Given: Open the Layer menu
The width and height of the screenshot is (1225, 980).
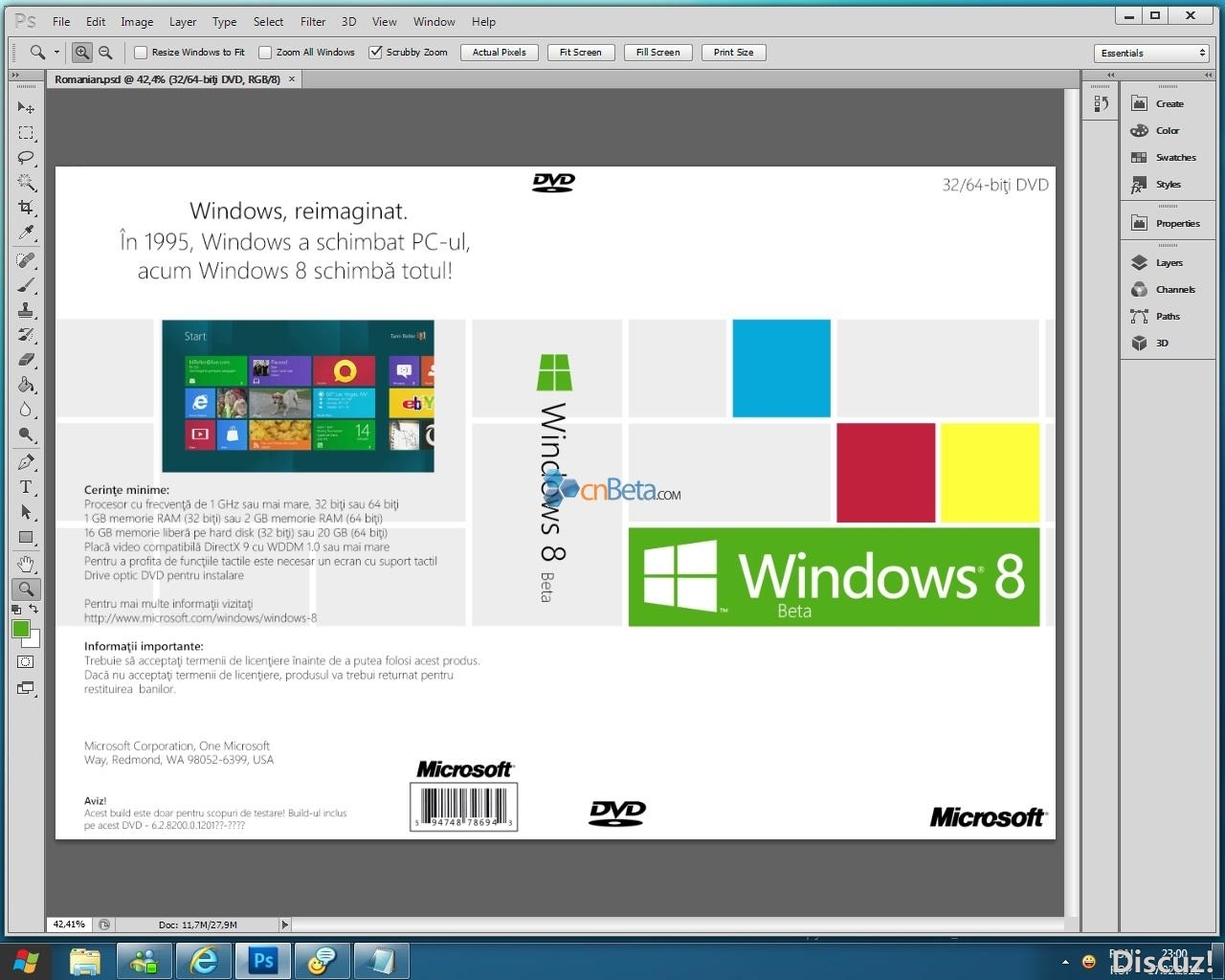Looking at the screenshot, I should [183, 21].
